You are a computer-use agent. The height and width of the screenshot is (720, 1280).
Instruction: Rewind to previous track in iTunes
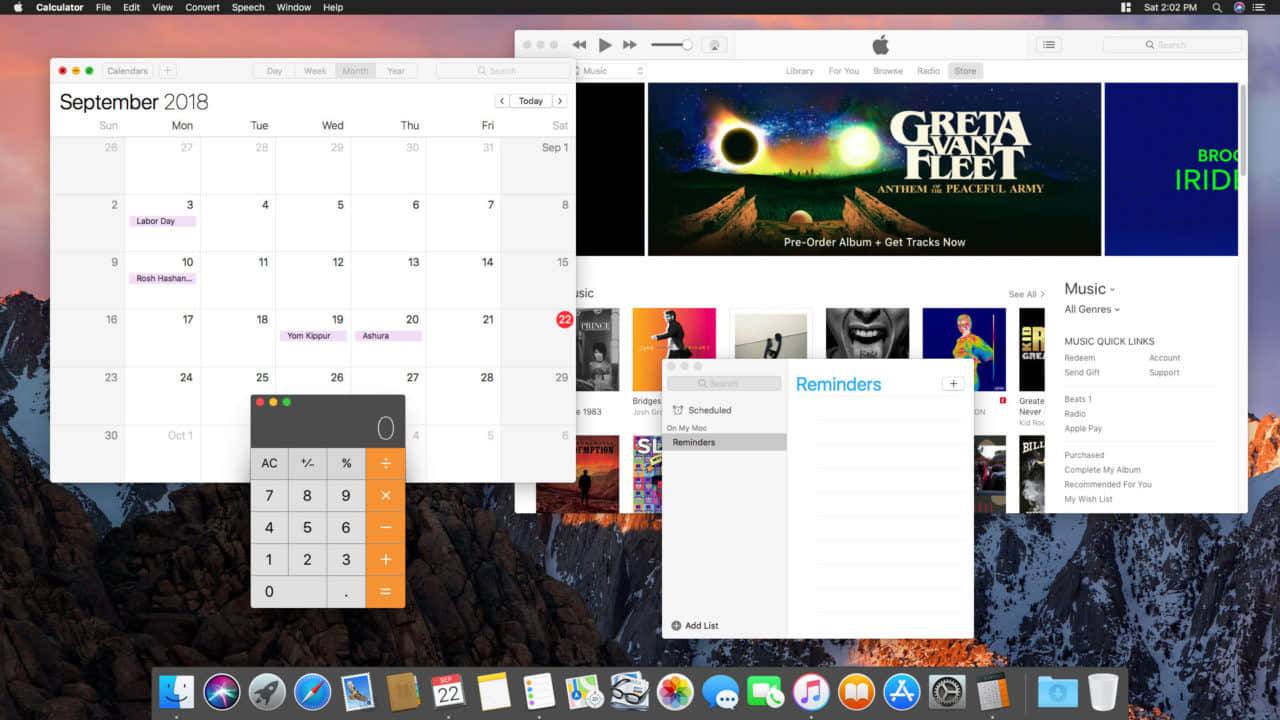pos(579,45)
